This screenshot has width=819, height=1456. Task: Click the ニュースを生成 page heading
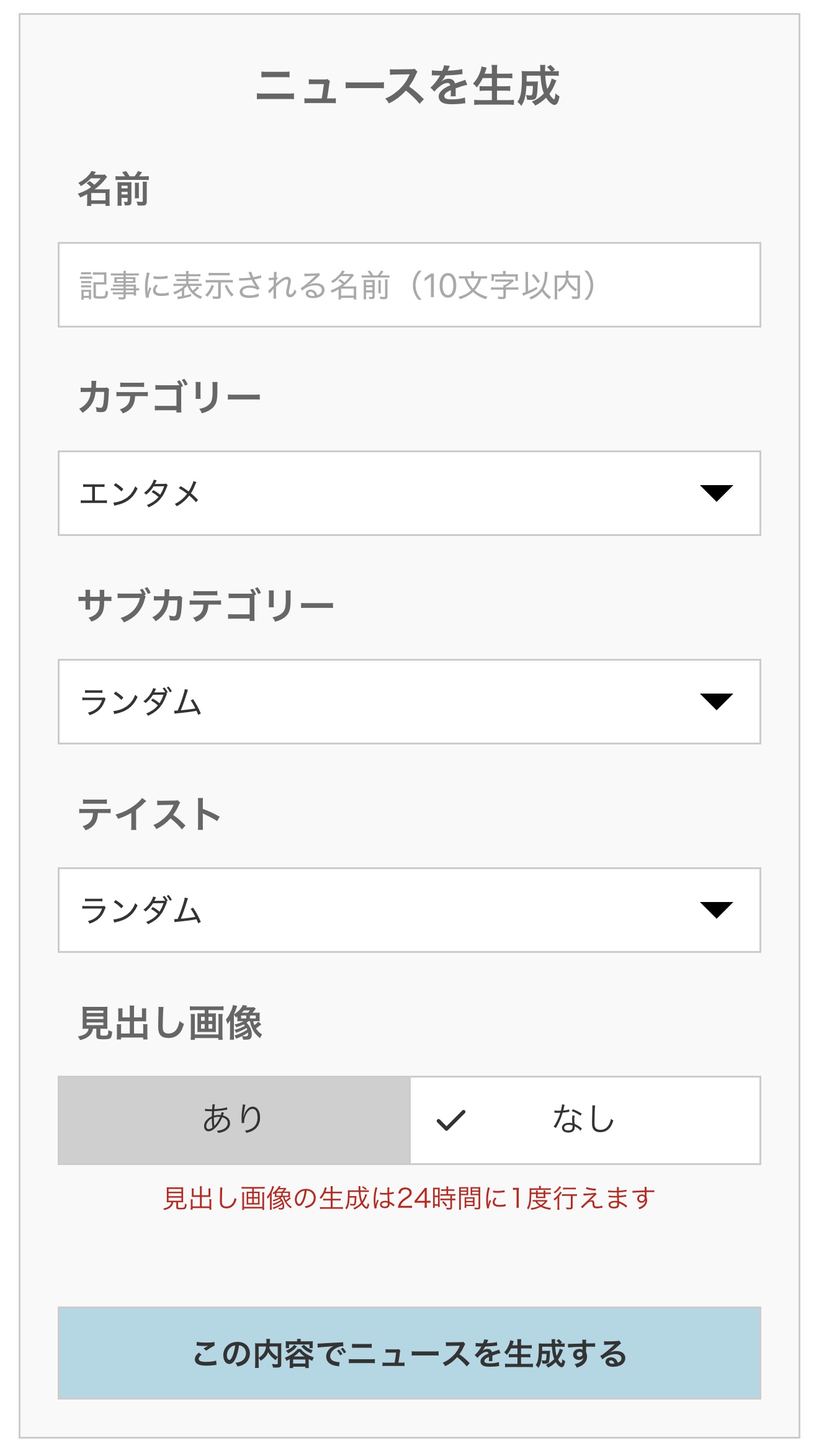[408, 86]
